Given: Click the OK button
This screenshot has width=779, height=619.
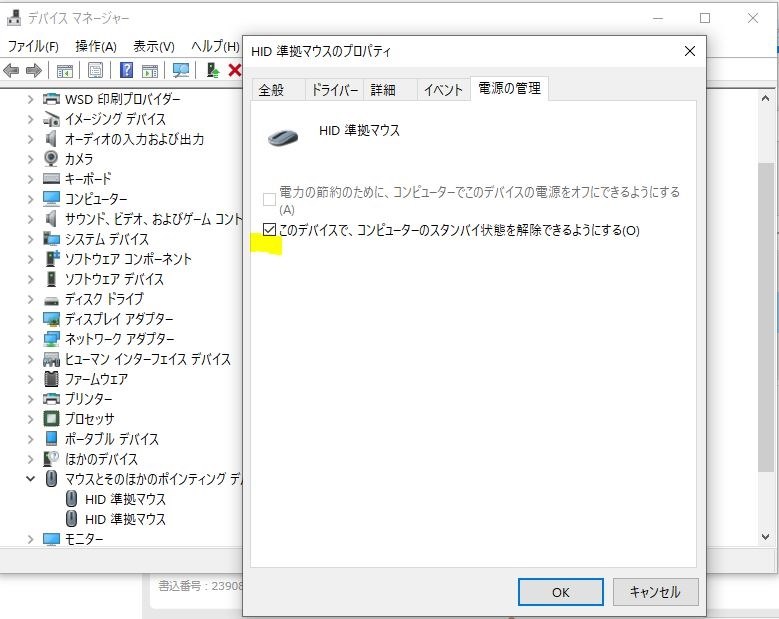Looking at the screenshot, I should [x=560, y=592].
